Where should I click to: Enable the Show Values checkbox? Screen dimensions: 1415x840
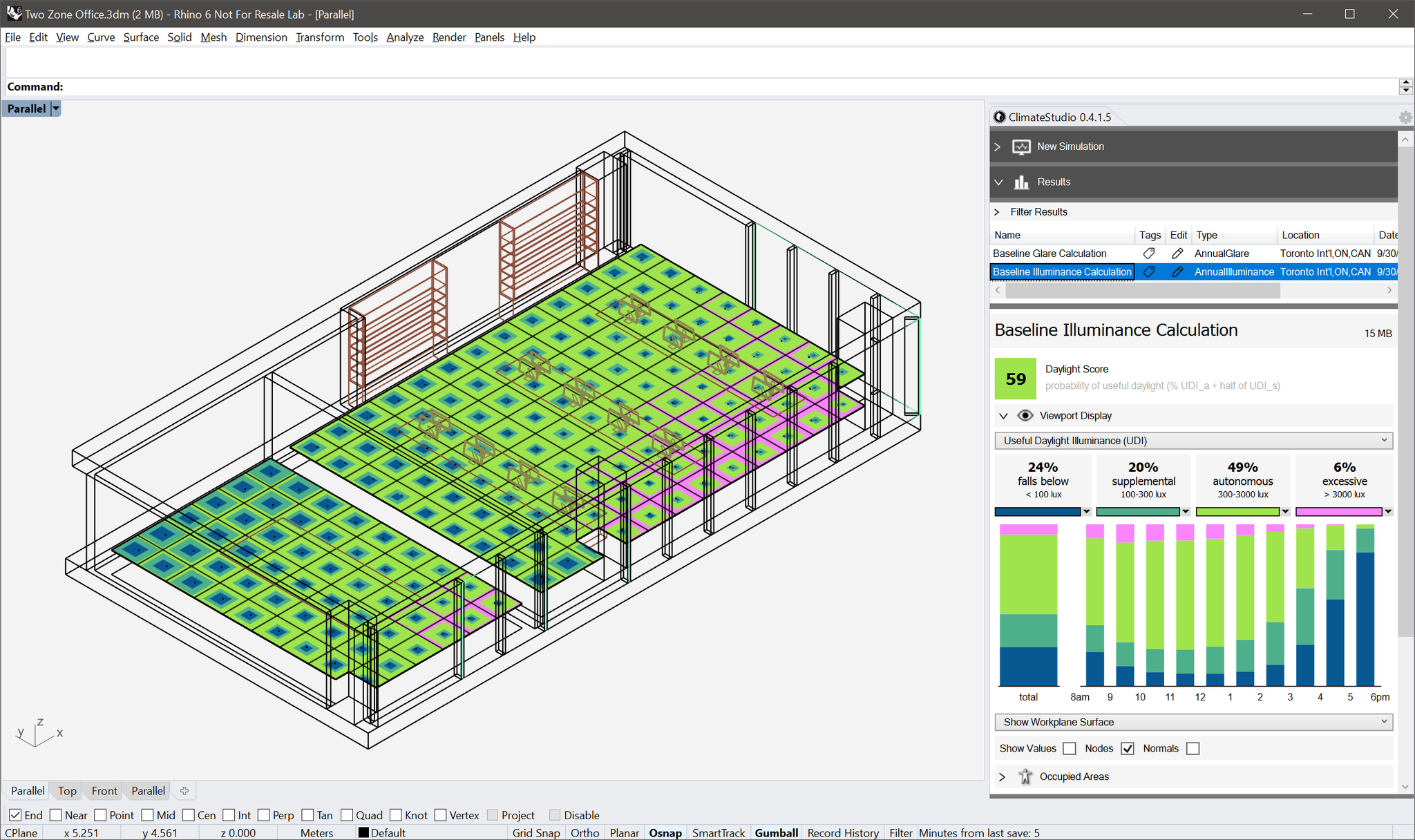click(x=1070, y=749)
